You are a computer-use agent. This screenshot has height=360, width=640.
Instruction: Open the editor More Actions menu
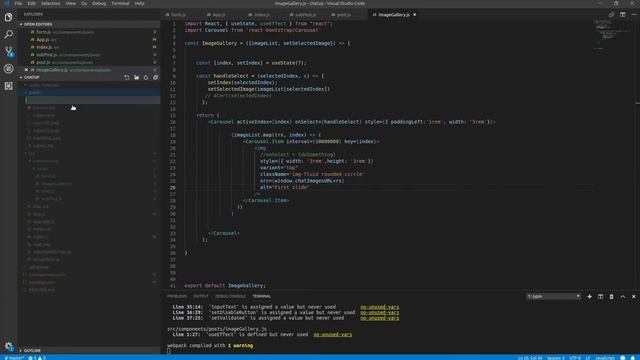[x=633, y=14]
